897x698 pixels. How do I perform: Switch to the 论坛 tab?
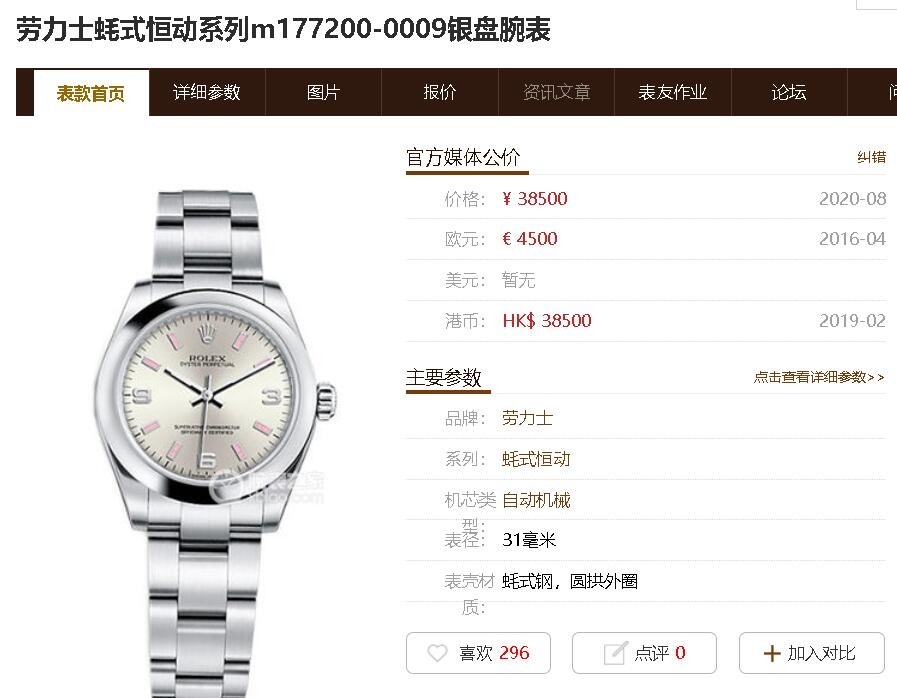[x=789, y=92]
